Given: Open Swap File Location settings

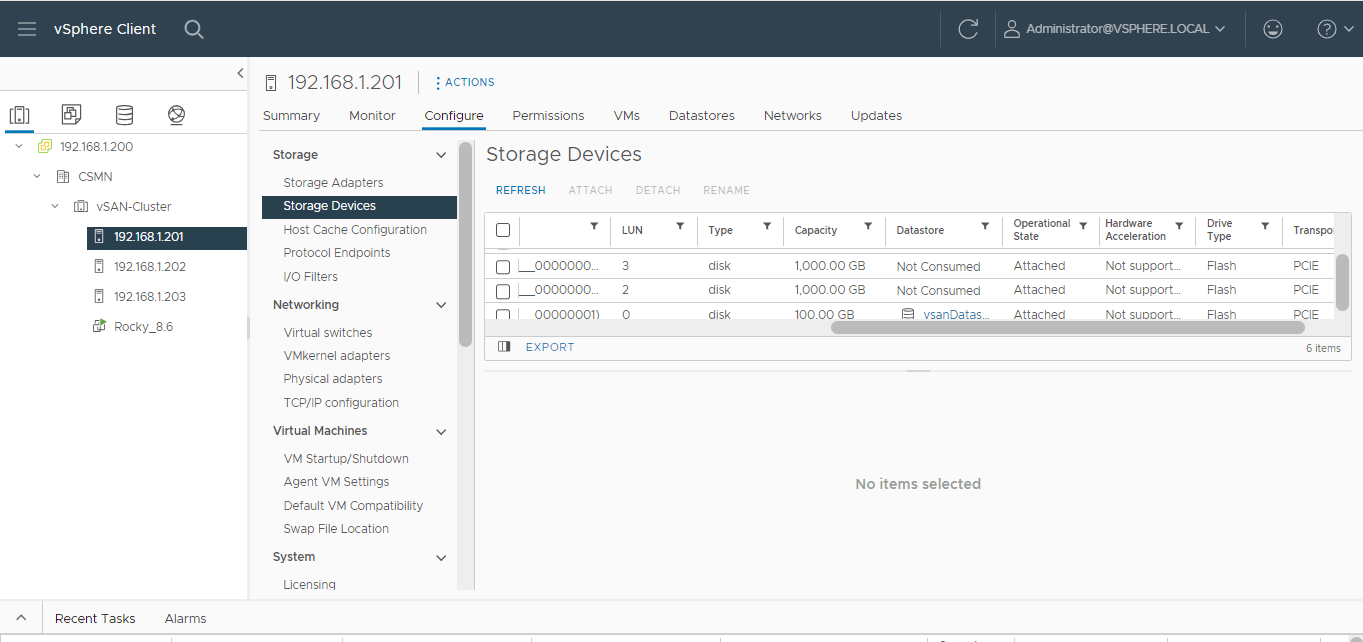Looking at the screenshot, I should click(336, 529).
